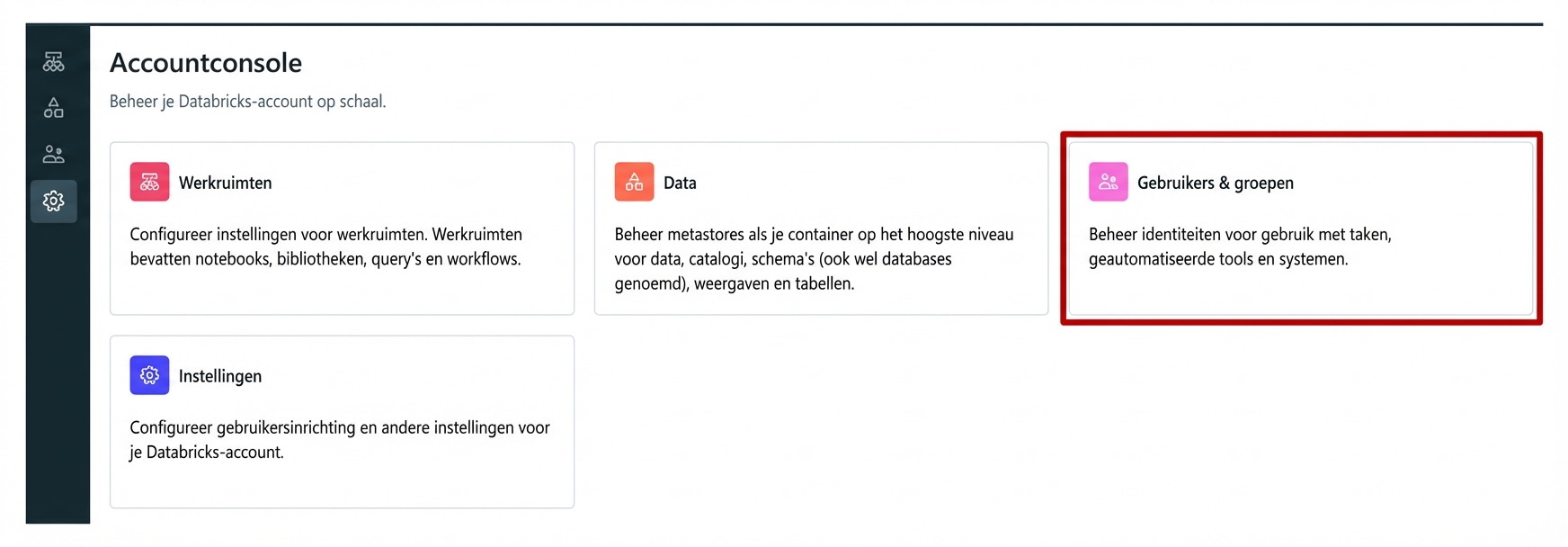Image resolution: width=1568 pixels, height=547 pixels.
Task: Click the Instellingen card description text
Action: point(340,440)
